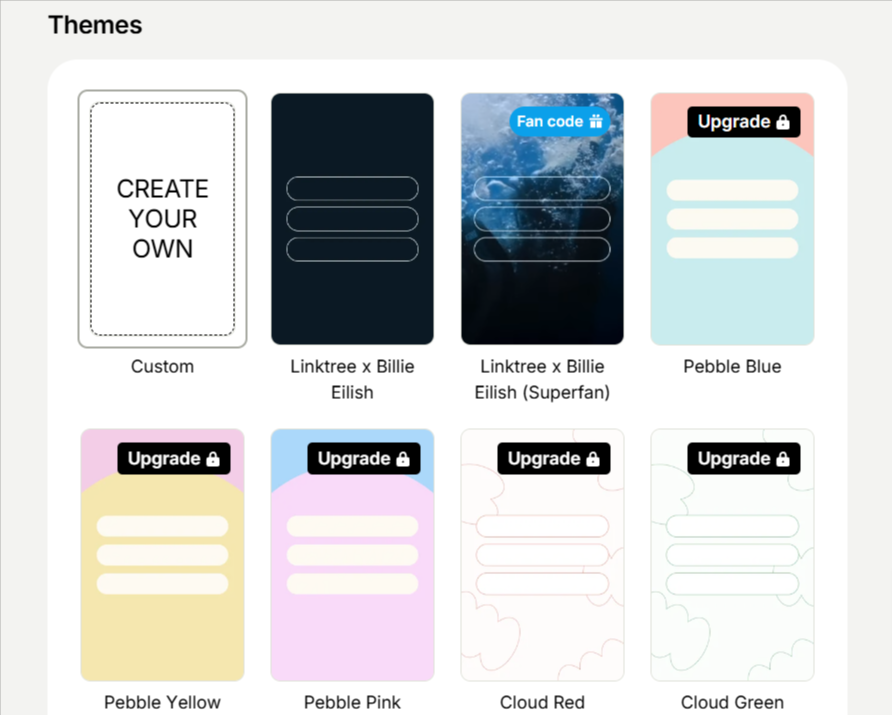Image resolution: width=892 pixels, height=715 pixels.
Task: Click the lock icon on Pebble Blue's Upgrade badge
Action: click(x=782, y=121)
